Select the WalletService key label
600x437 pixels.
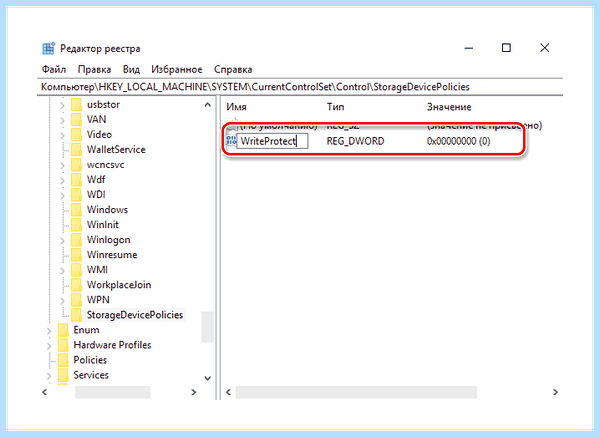coord(116,149)
